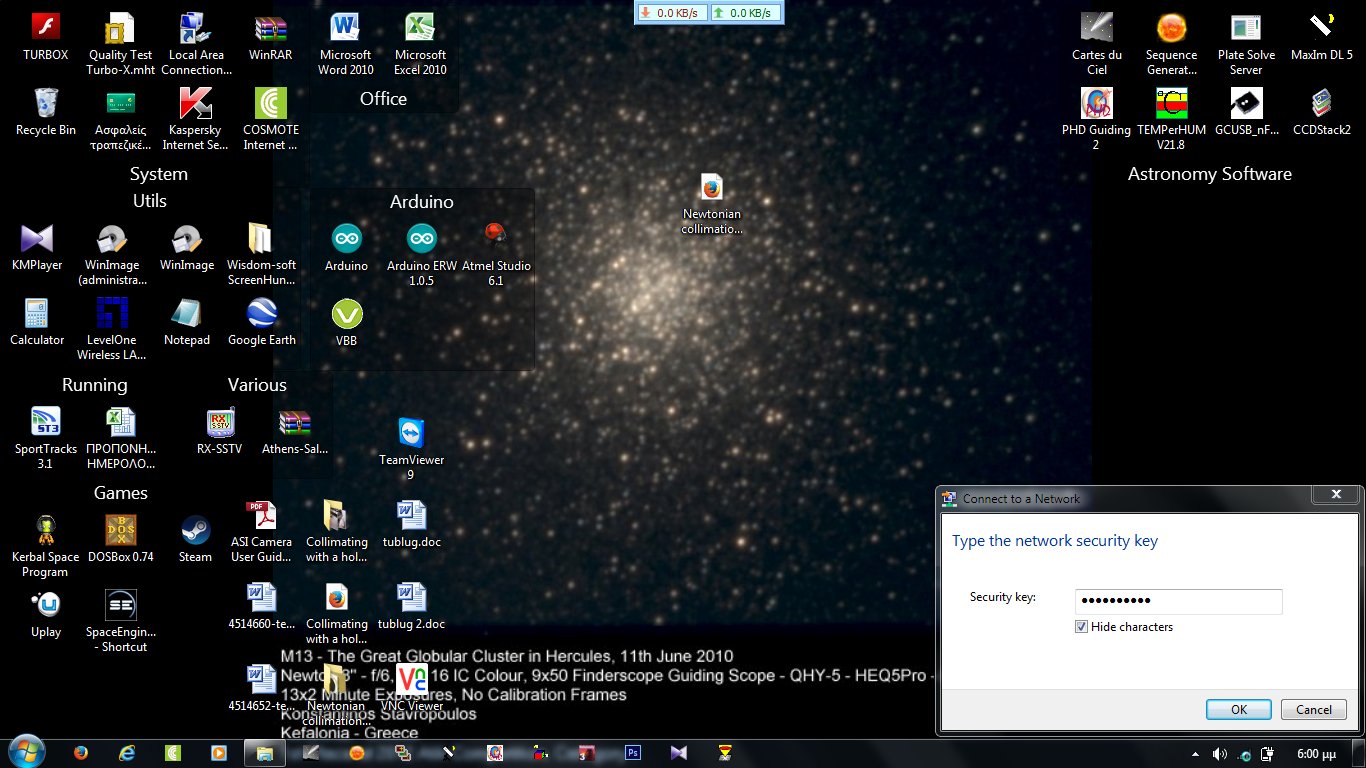The image size is (1366, 768).
Task: Open the Uplay shortcut
Action: coord(46,614)
